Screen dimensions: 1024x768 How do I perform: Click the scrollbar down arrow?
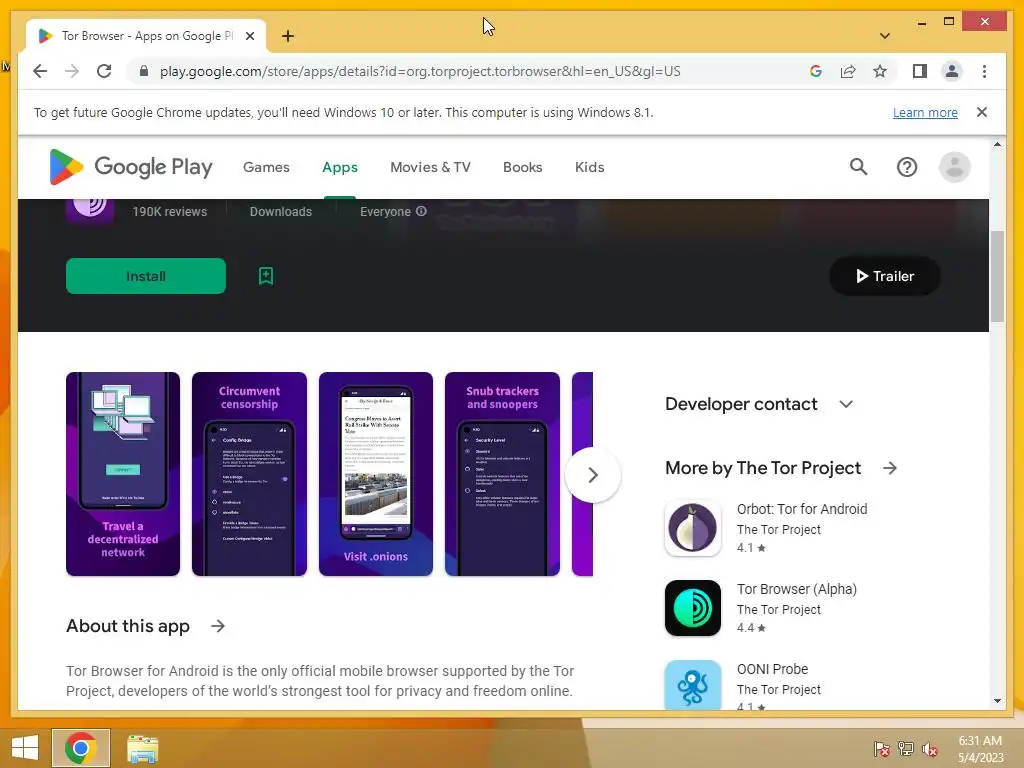click(x=997, y=701)
